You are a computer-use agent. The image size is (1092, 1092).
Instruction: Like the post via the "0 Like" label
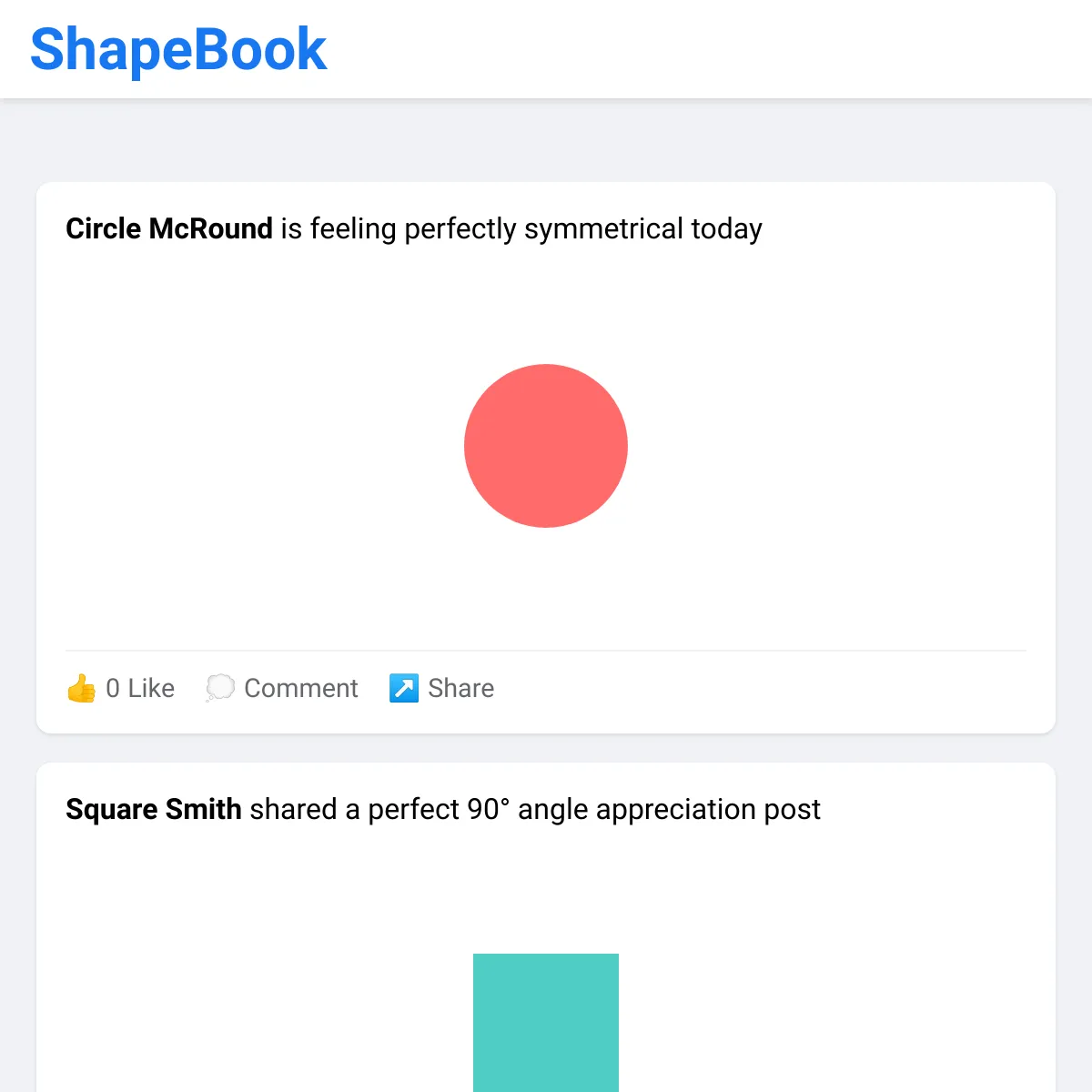click(x=140, y=689)
